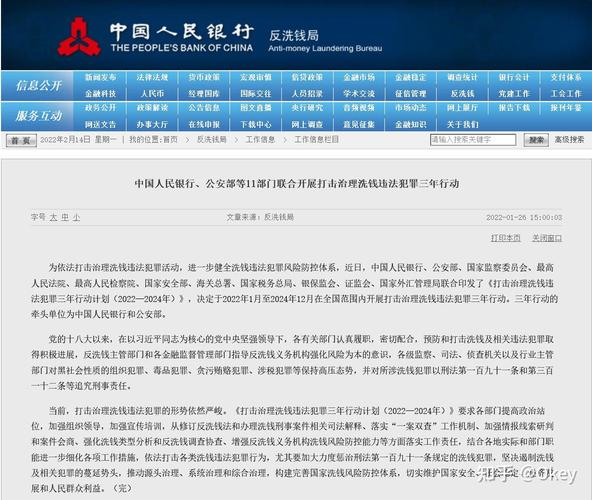Set font size to 大

tap(53, 217)
